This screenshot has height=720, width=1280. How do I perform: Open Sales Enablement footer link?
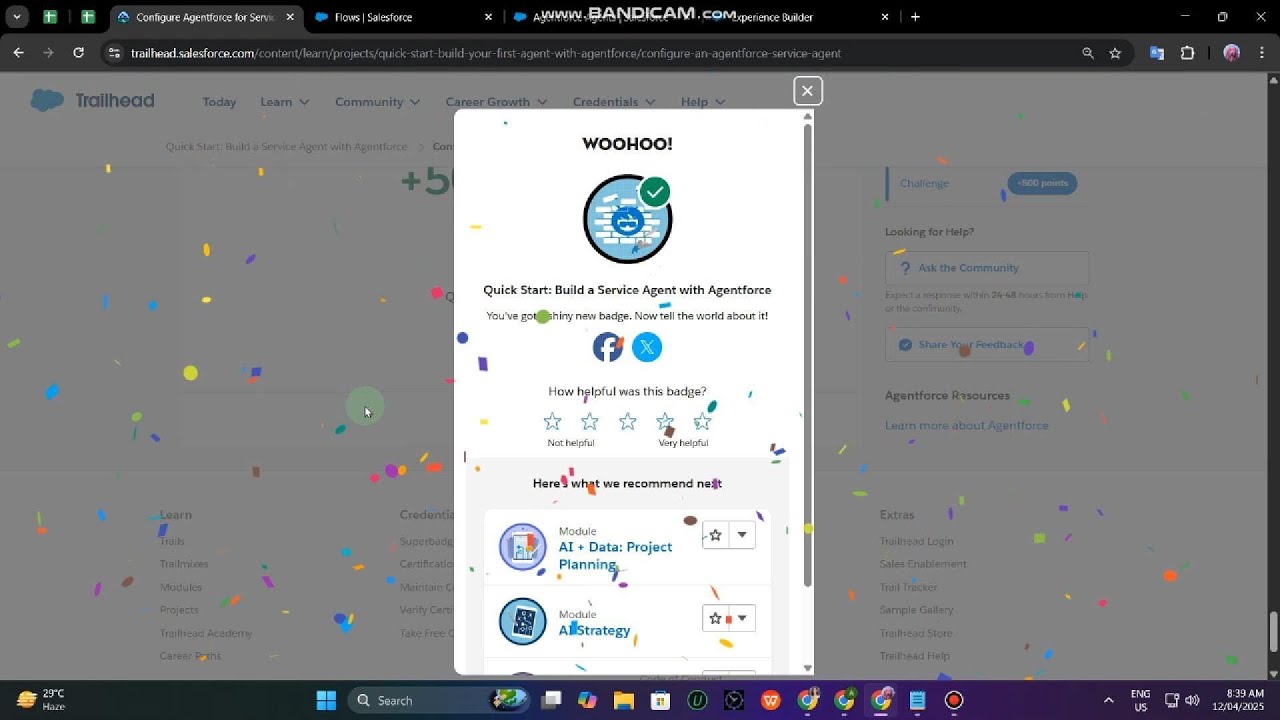click(x=923, y=564)
